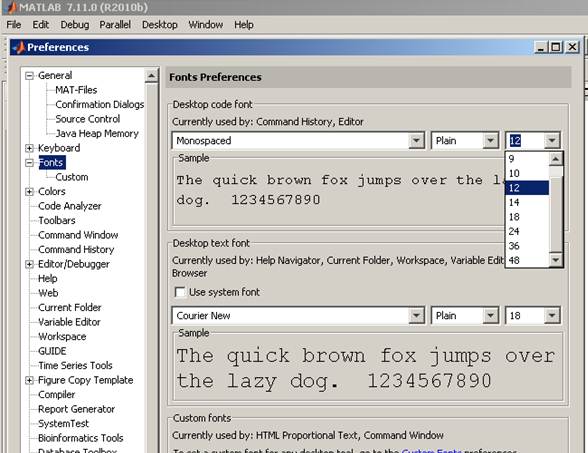Open the Edit menu
This screenshot has height=453, width=588.
40,25
